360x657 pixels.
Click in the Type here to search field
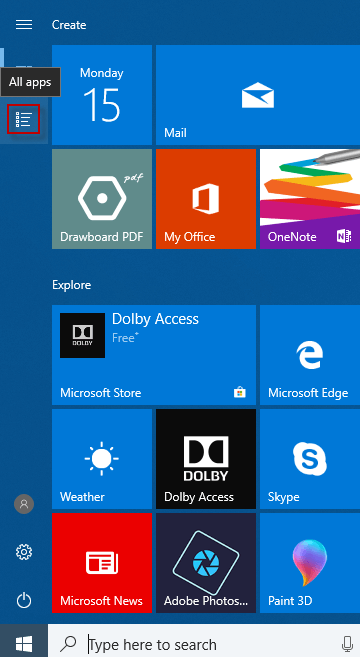(x=204, y=641)
